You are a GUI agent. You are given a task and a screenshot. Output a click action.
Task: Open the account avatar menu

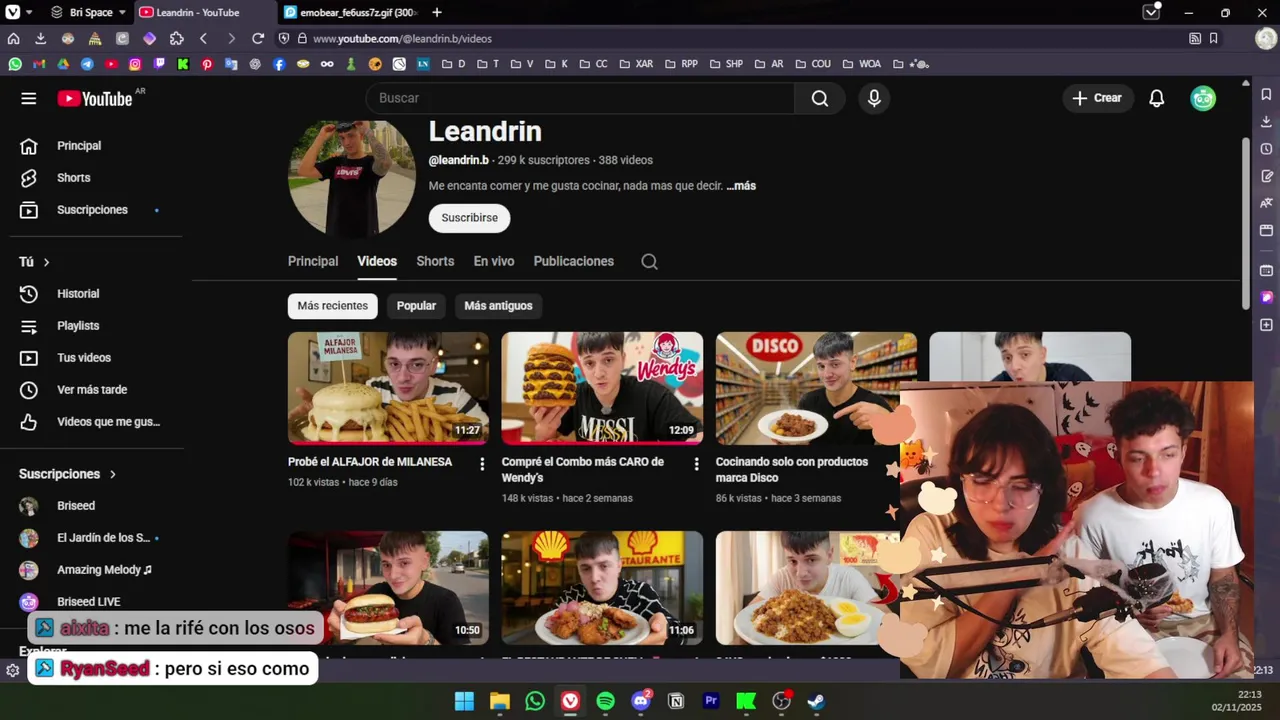point(1203,98)
